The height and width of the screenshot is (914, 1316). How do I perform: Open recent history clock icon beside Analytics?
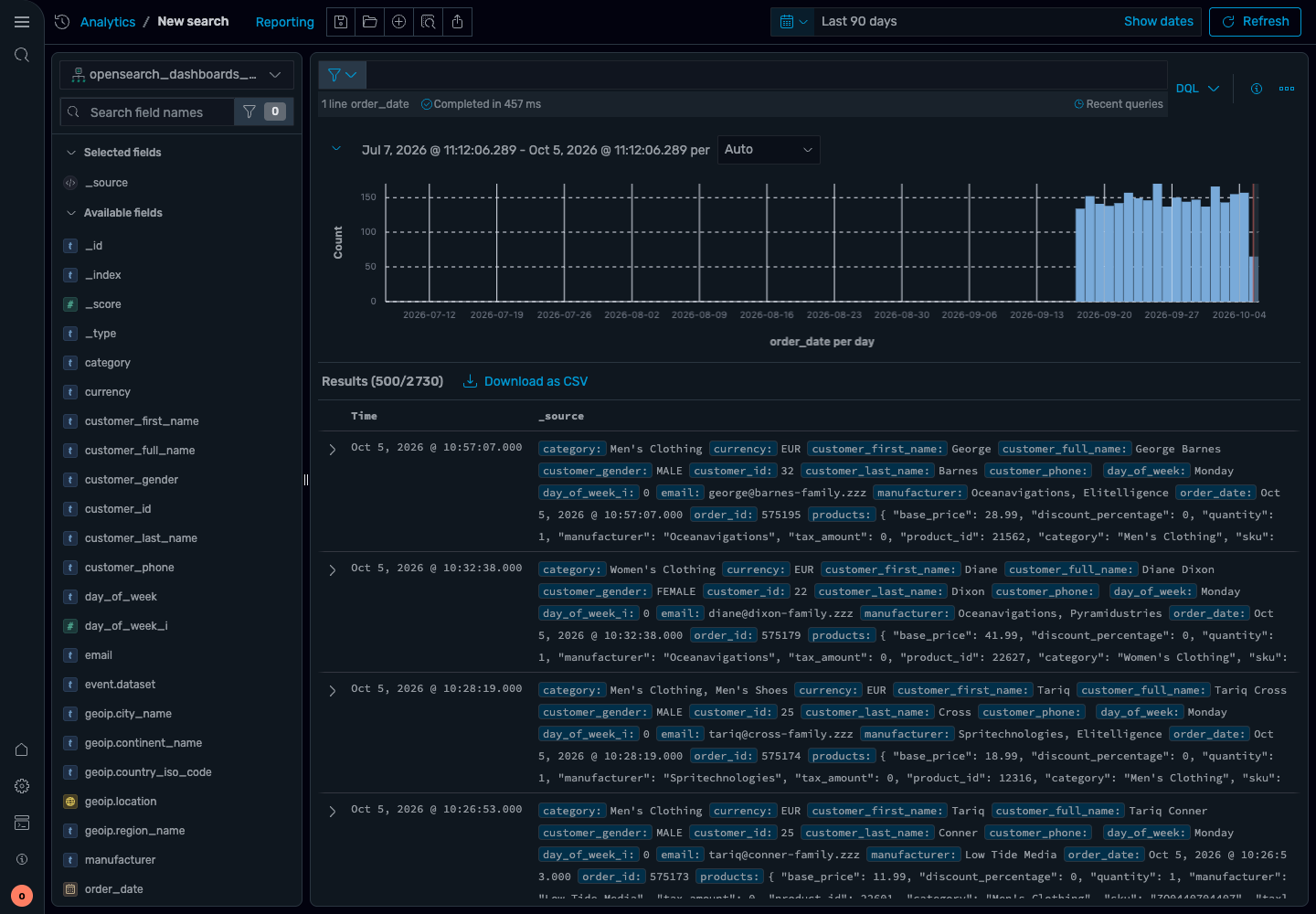click(62, 22)
